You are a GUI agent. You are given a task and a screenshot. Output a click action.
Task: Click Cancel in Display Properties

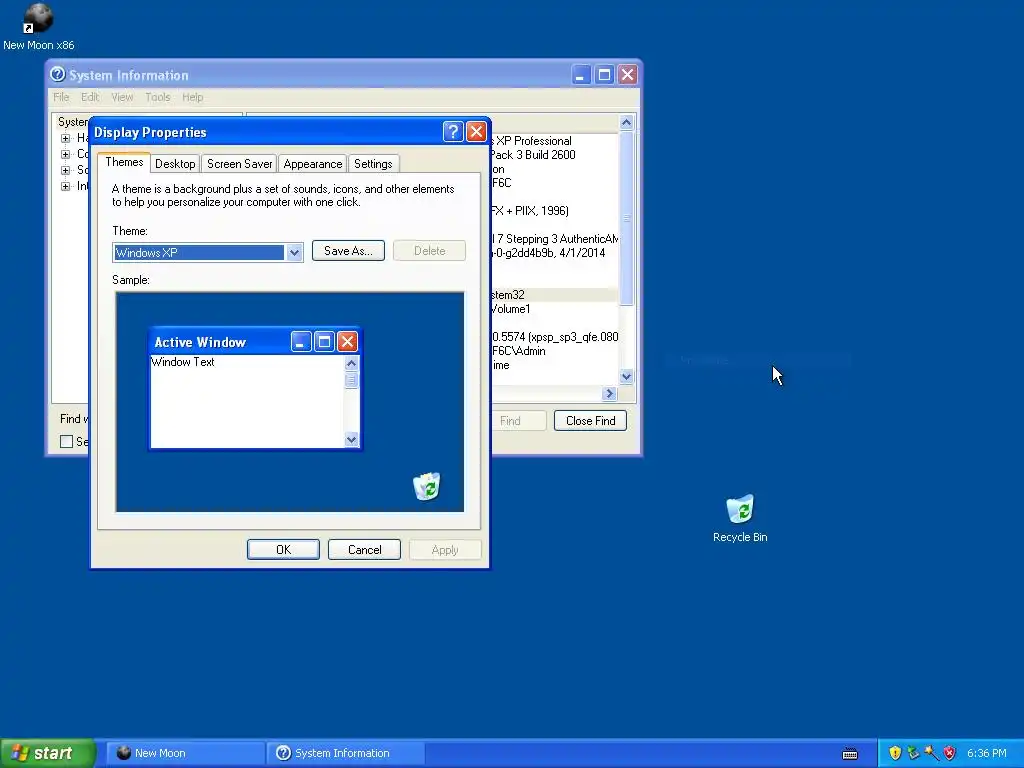364,550
